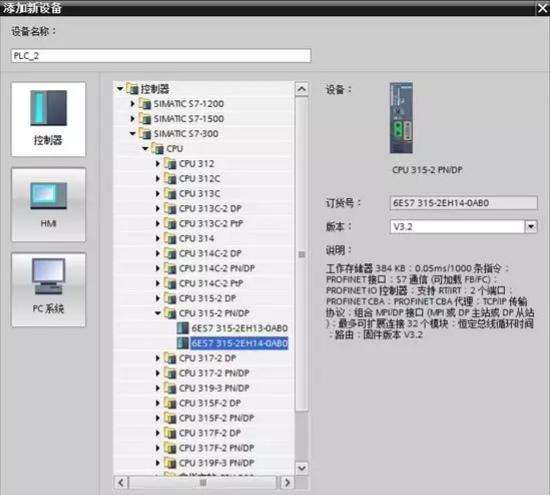This screenshot has width=550, height=495.
Task: Expand the CPU 312C node
Action: (158, 179)
